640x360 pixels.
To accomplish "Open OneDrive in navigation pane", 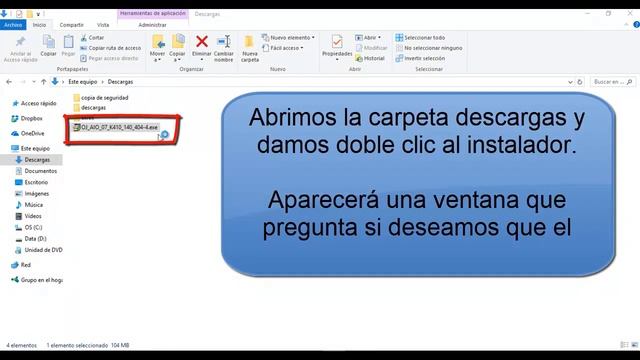I will 28,133.
